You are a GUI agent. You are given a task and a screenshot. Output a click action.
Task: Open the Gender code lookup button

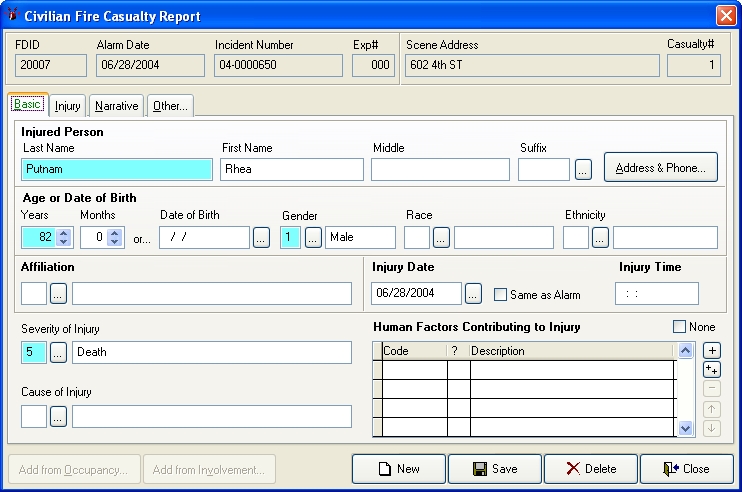313,238
